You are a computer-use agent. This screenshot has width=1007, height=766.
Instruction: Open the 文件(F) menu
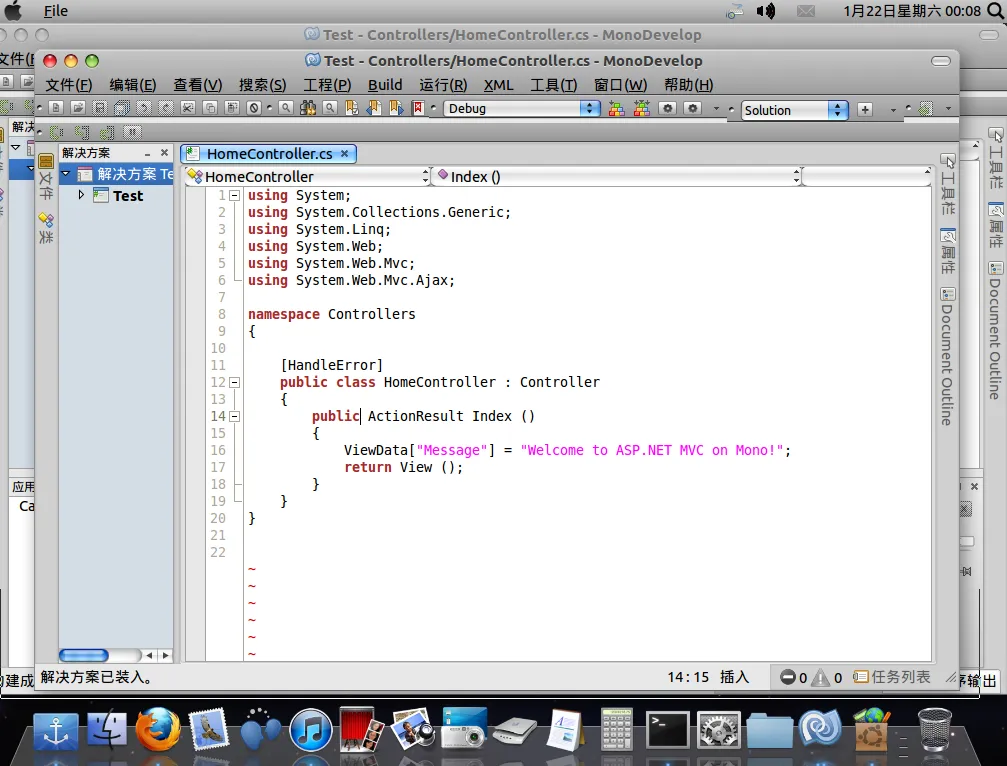pos(69,85)
